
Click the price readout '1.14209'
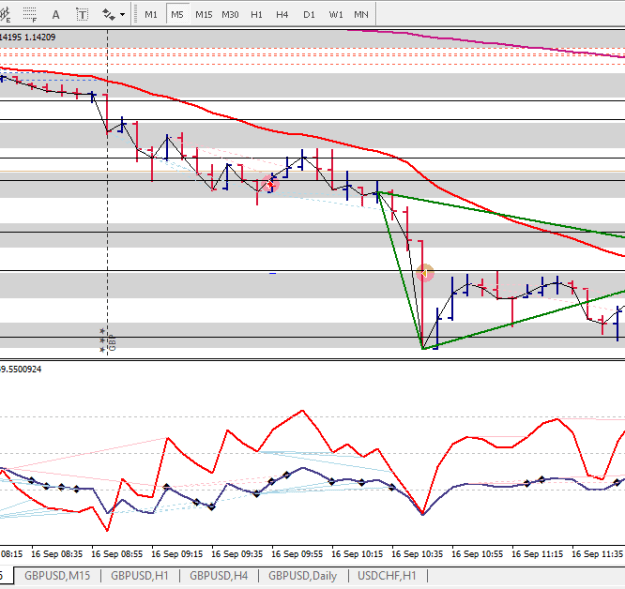[40, 37]
